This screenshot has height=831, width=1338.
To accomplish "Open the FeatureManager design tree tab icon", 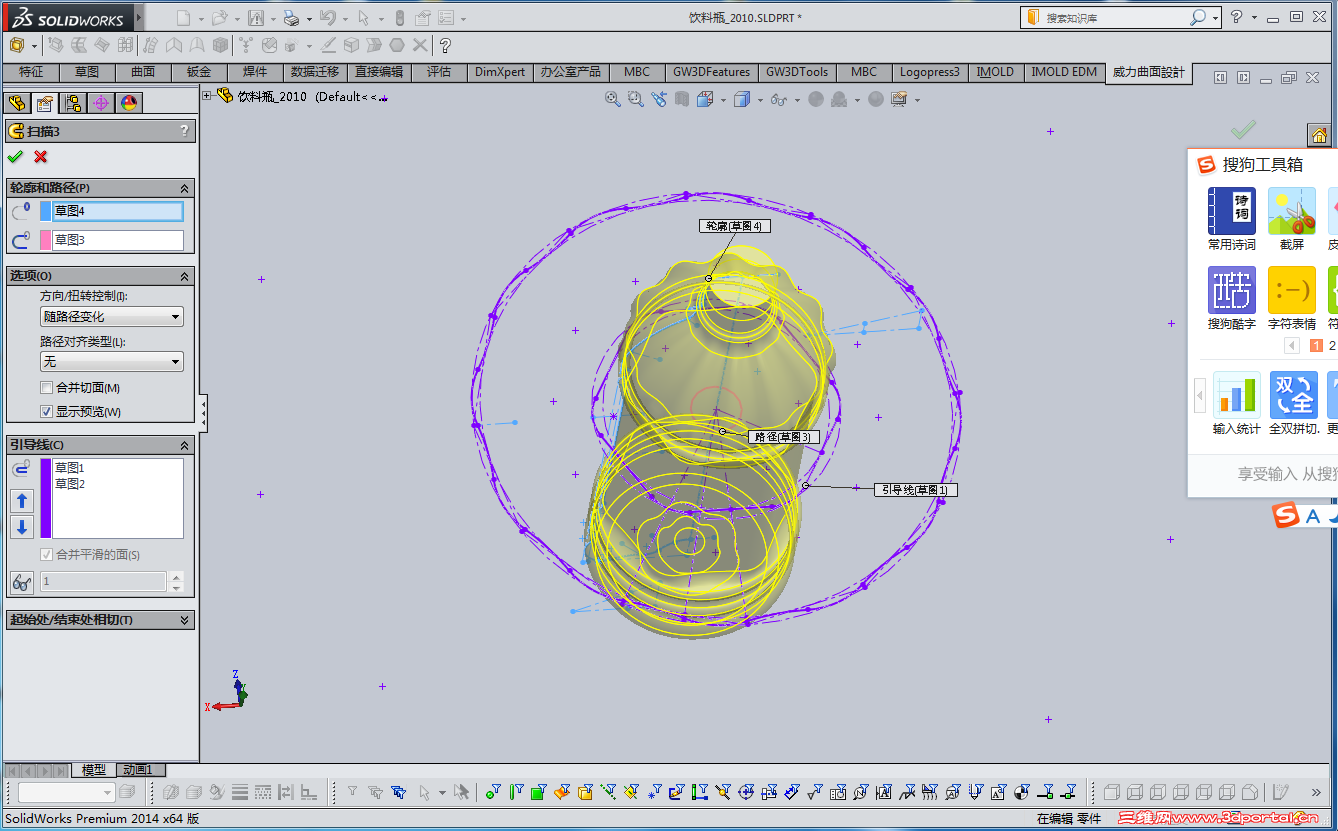I will (x=16, y=102).
